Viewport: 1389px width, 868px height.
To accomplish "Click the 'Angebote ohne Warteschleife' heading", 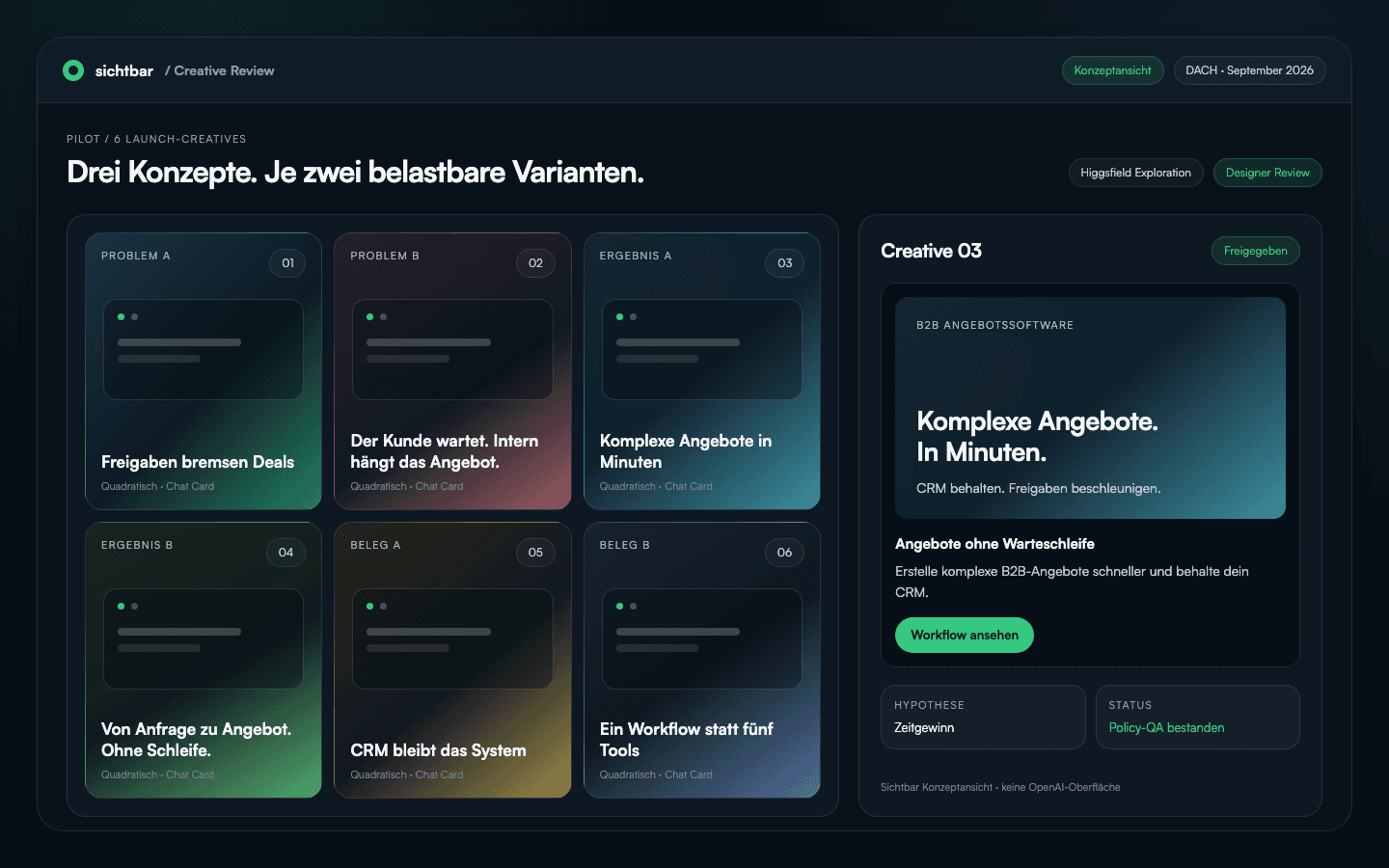I will coord(994,544).
